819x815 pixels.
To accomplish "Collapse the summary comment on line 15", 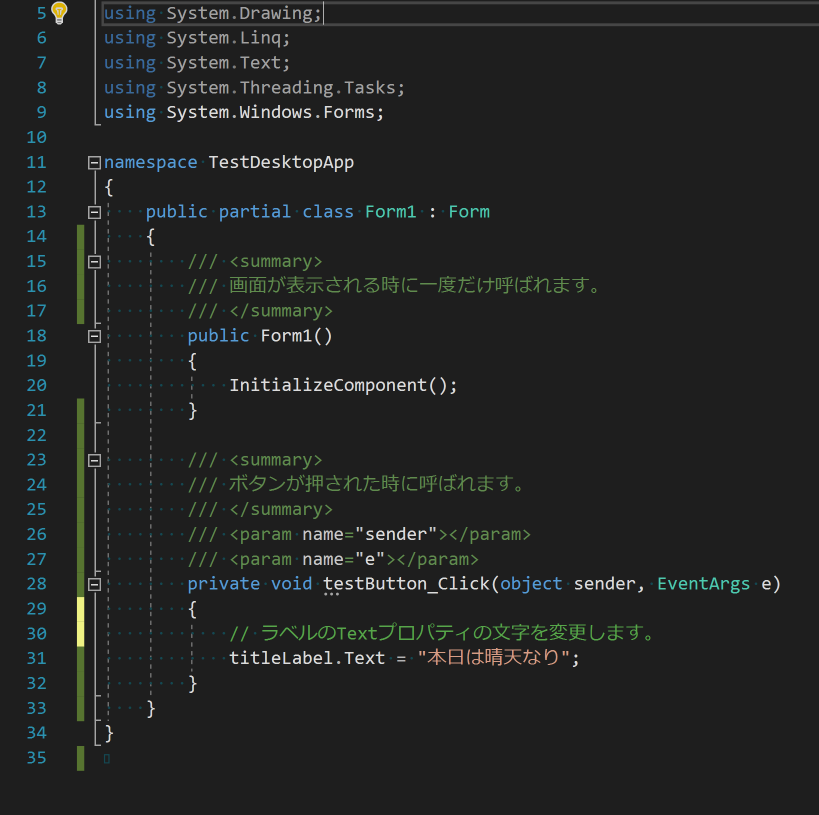I will click(94, 262).
